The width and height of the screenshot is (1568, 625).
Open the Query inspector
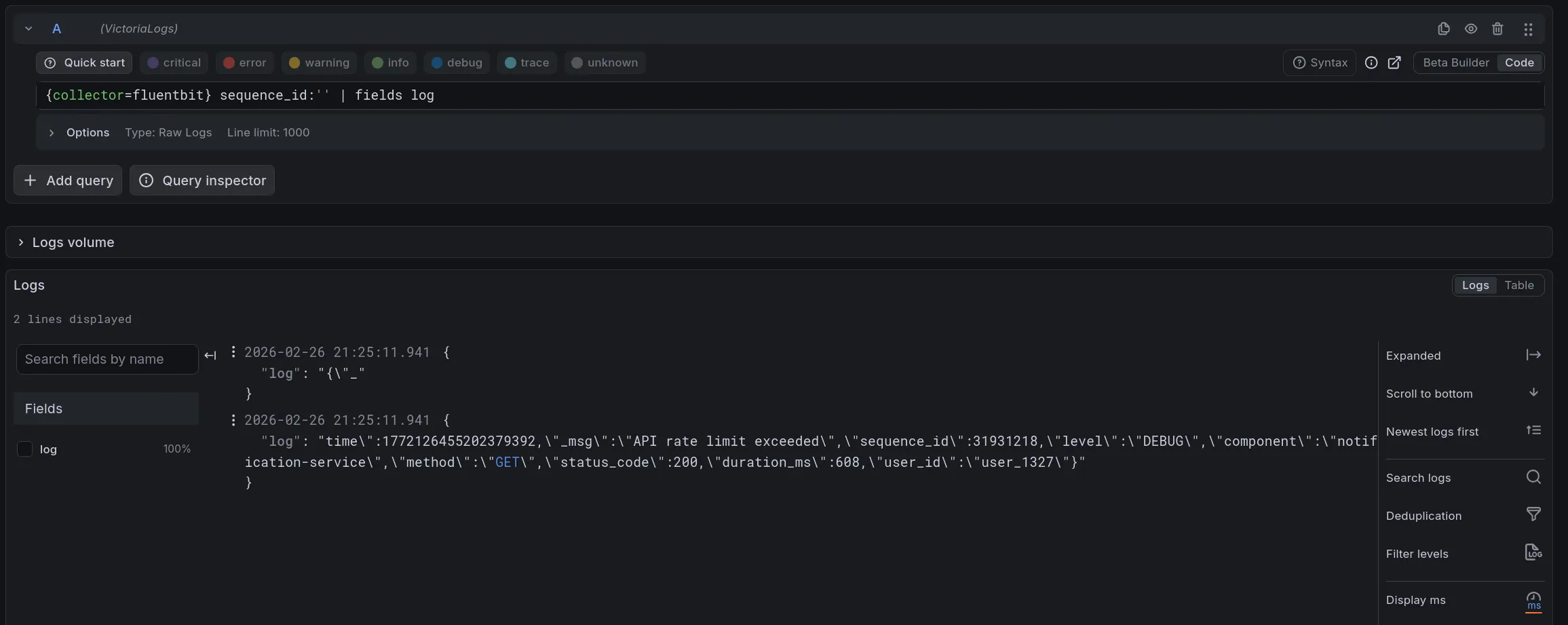[x=202, y=181]
